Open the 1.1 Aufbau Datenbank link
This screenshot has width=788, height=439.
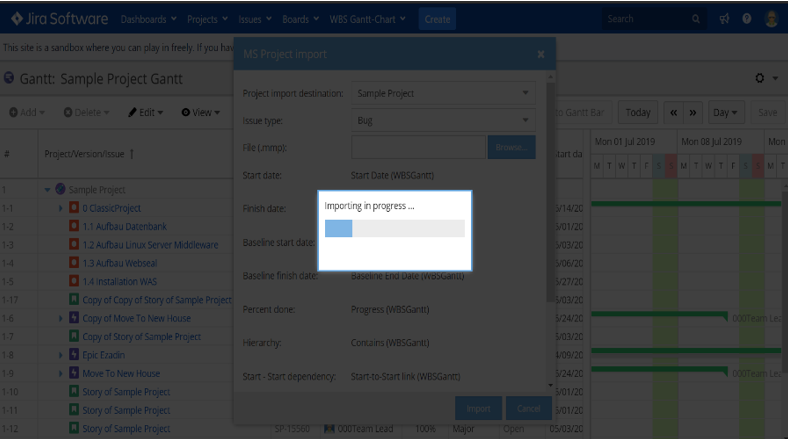(125, 227)
